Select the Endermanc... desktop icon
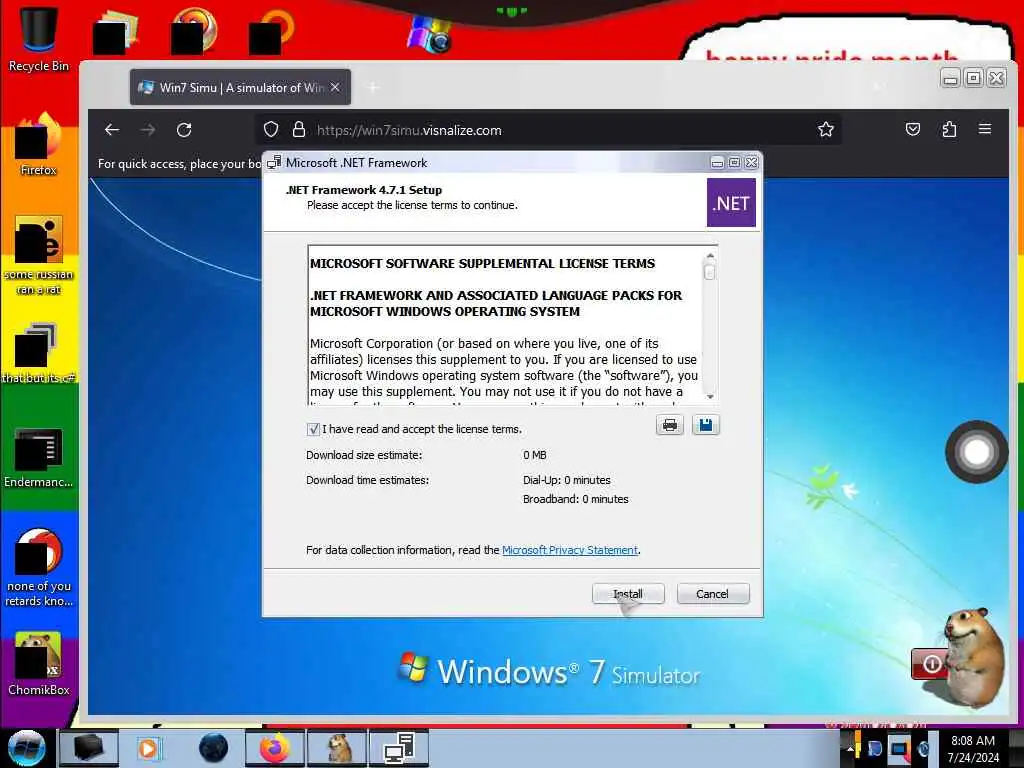 39,457
